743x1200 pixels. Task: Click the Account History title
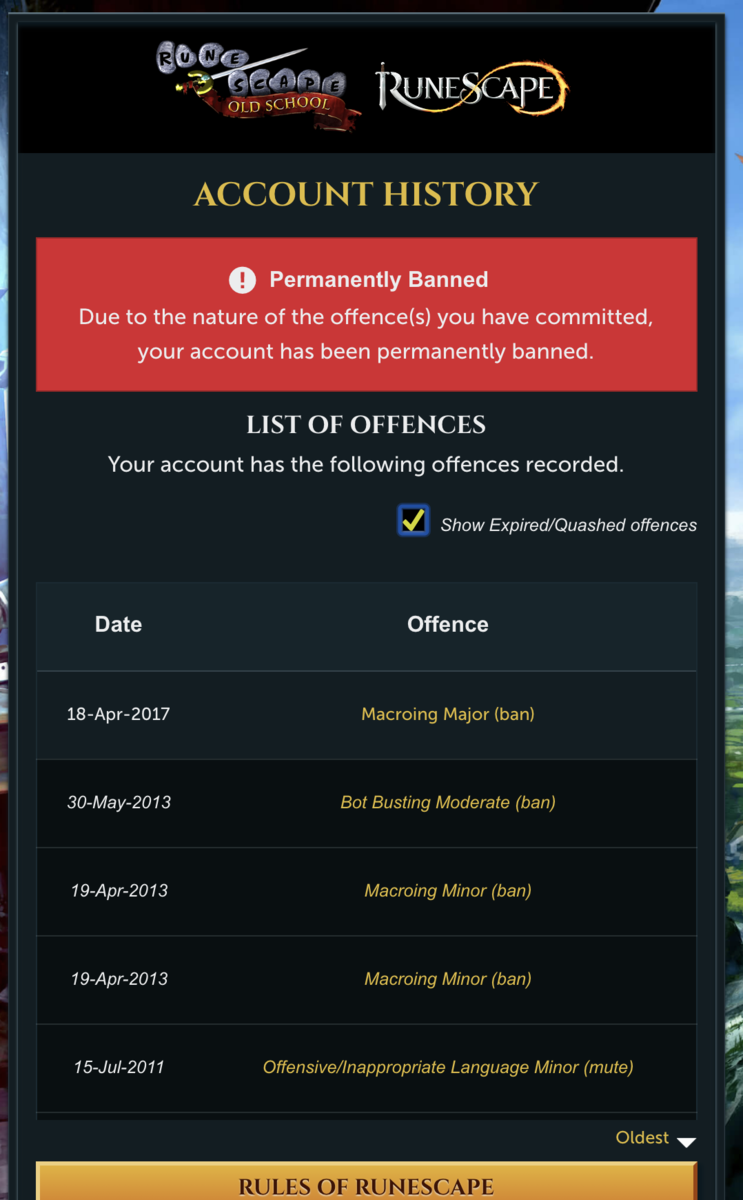click(366, 194)
